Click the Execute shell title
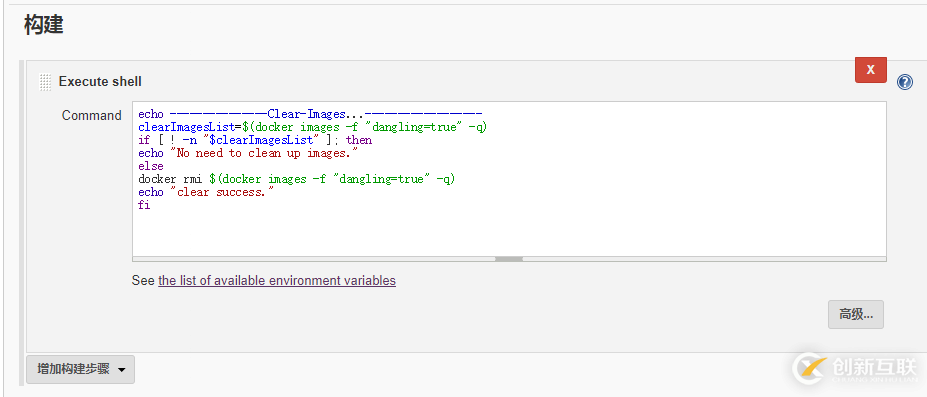Viewport: 927px width, 397px height. (x=100, y=82)
